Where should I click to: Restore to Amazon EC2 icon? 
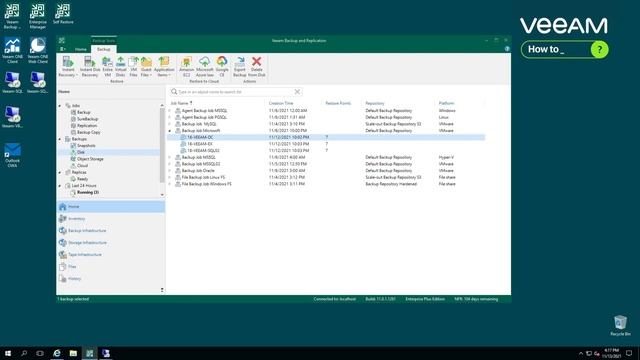(187, 67)
